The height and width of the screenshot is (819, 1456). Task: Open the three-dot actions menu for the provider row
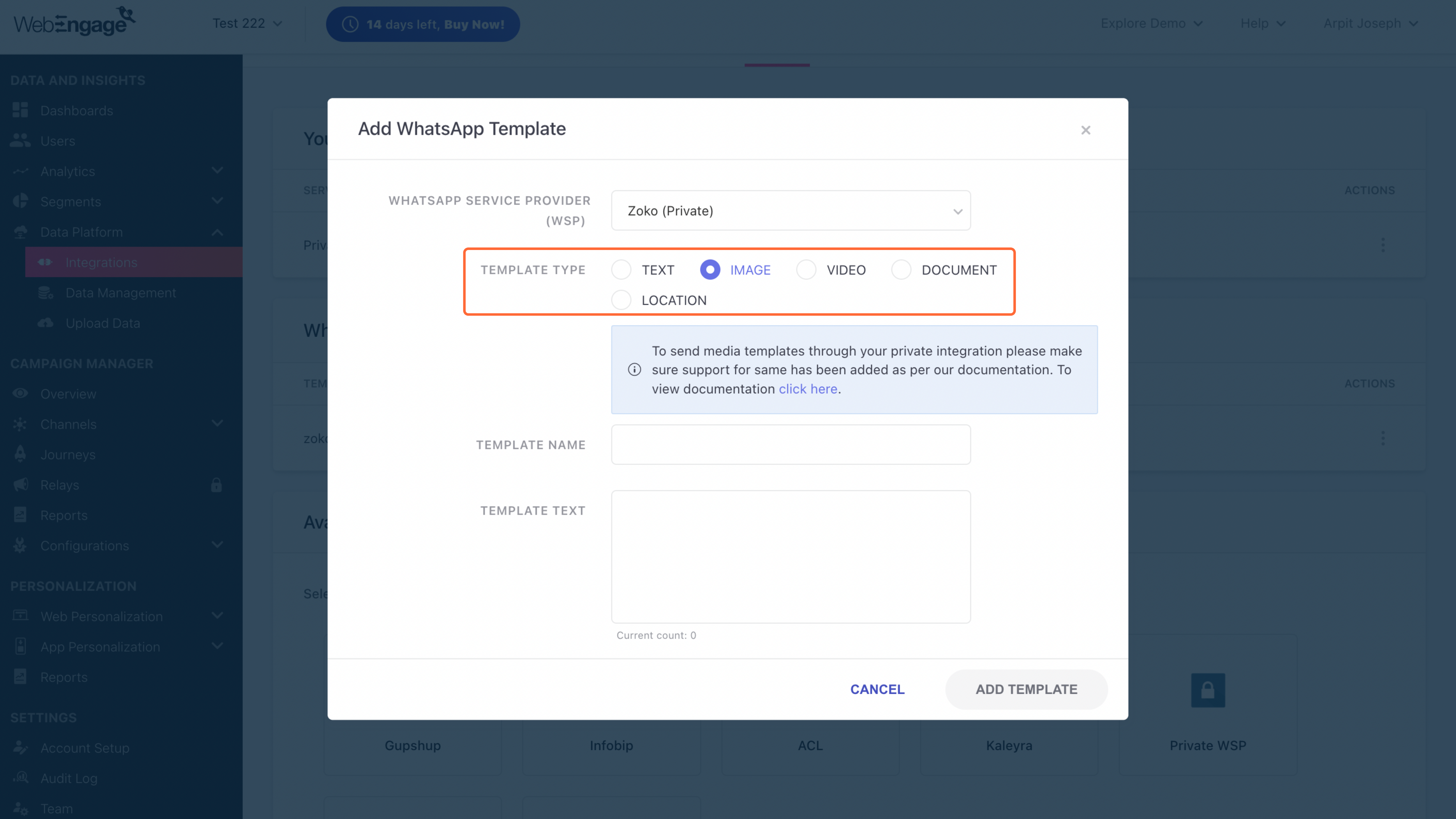[1383, 245]
